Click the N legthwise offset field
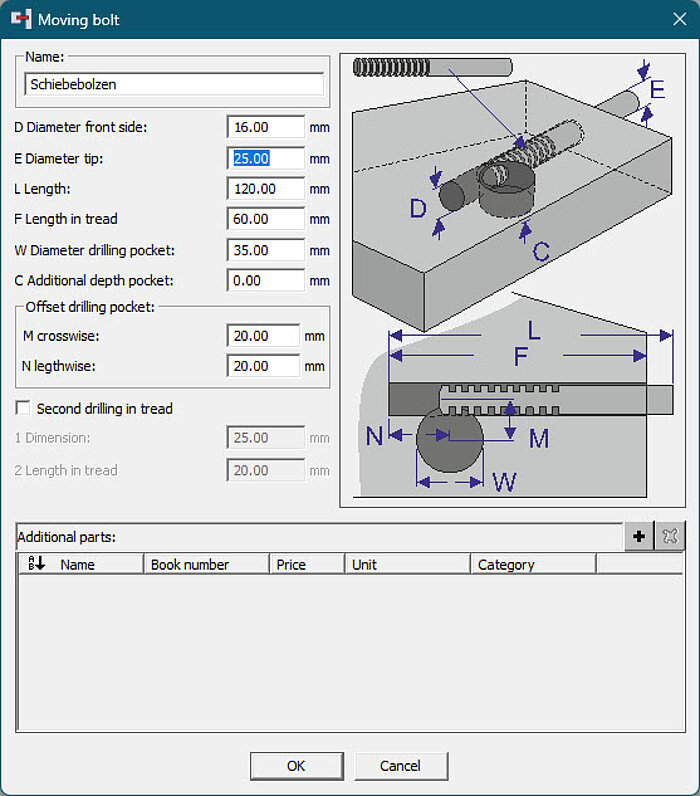The width and height of the screenshot is (700, 796). coord(263,366)
